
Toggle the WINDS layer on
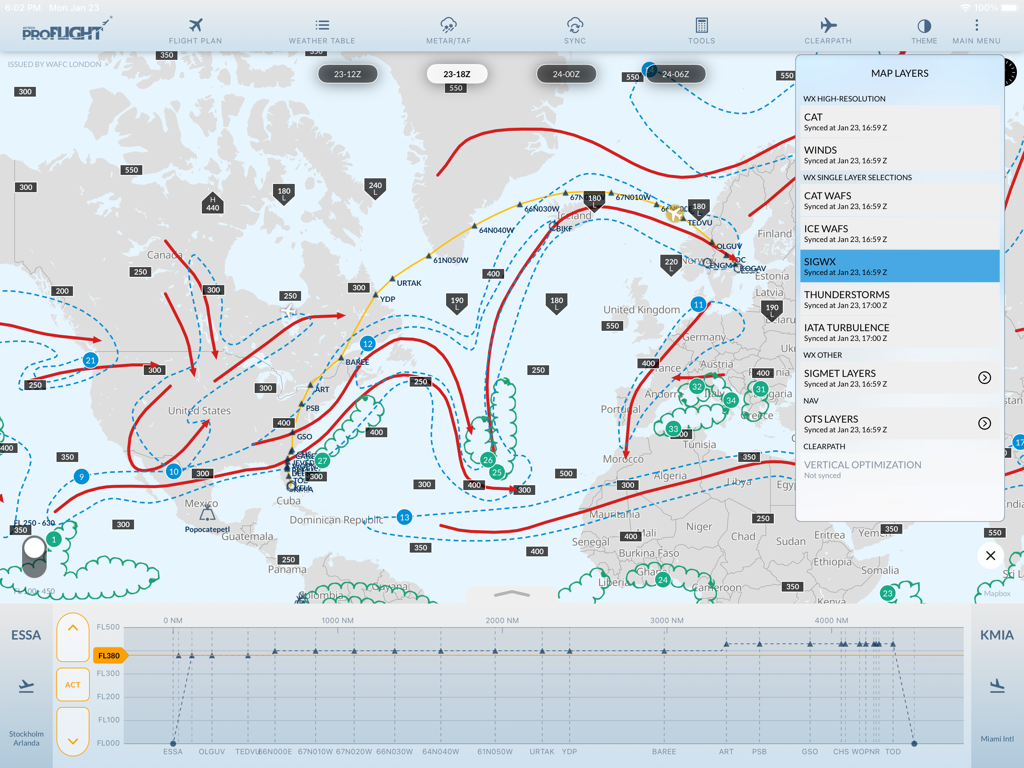pyautogui.click(x=898, y=153)
